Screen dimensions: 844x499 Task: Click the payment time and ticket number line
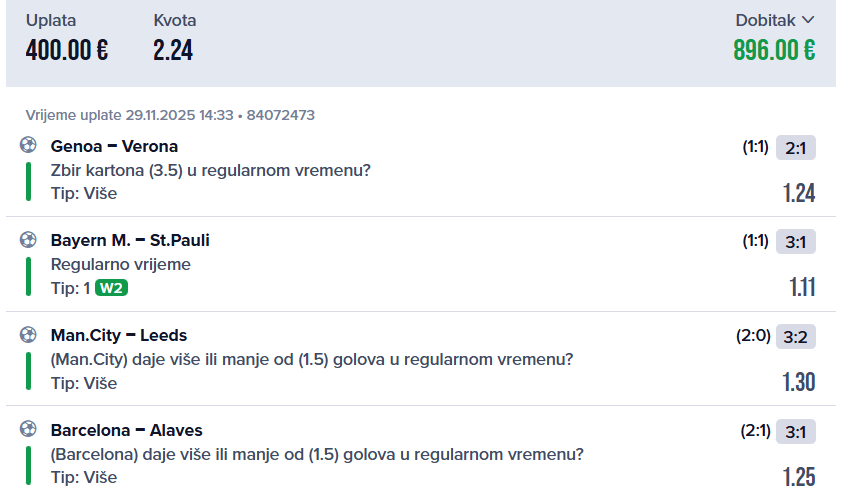pyautogui.click(x=170, y=115)
